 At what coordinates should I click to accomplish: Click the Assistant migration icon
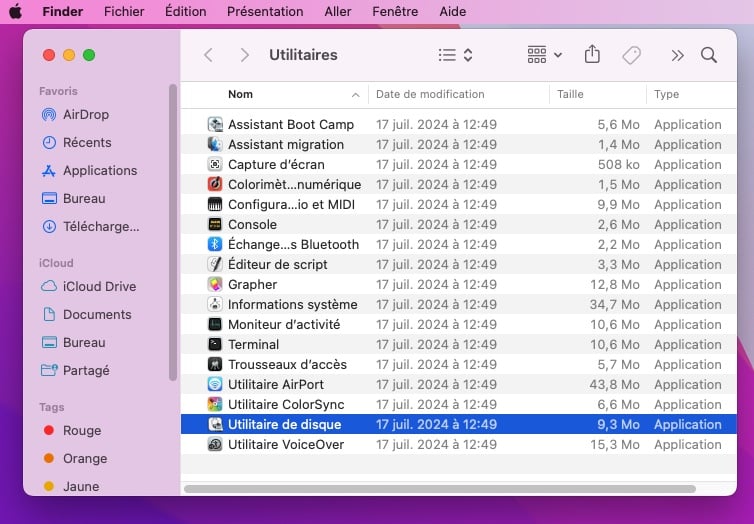pos(215,144)
